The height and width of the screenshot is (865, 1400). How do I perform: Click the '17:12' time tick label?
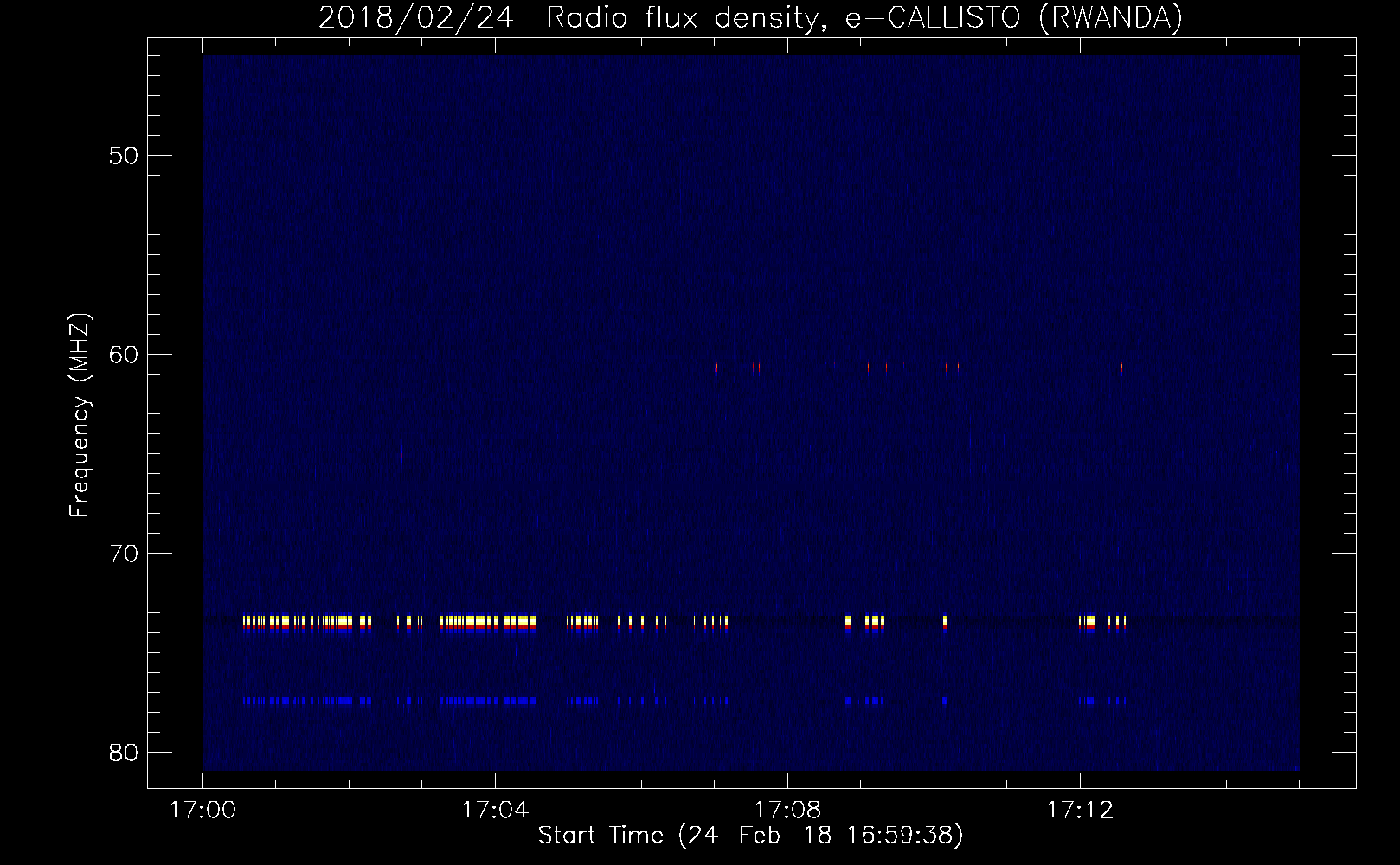(x=1080, y=811)
